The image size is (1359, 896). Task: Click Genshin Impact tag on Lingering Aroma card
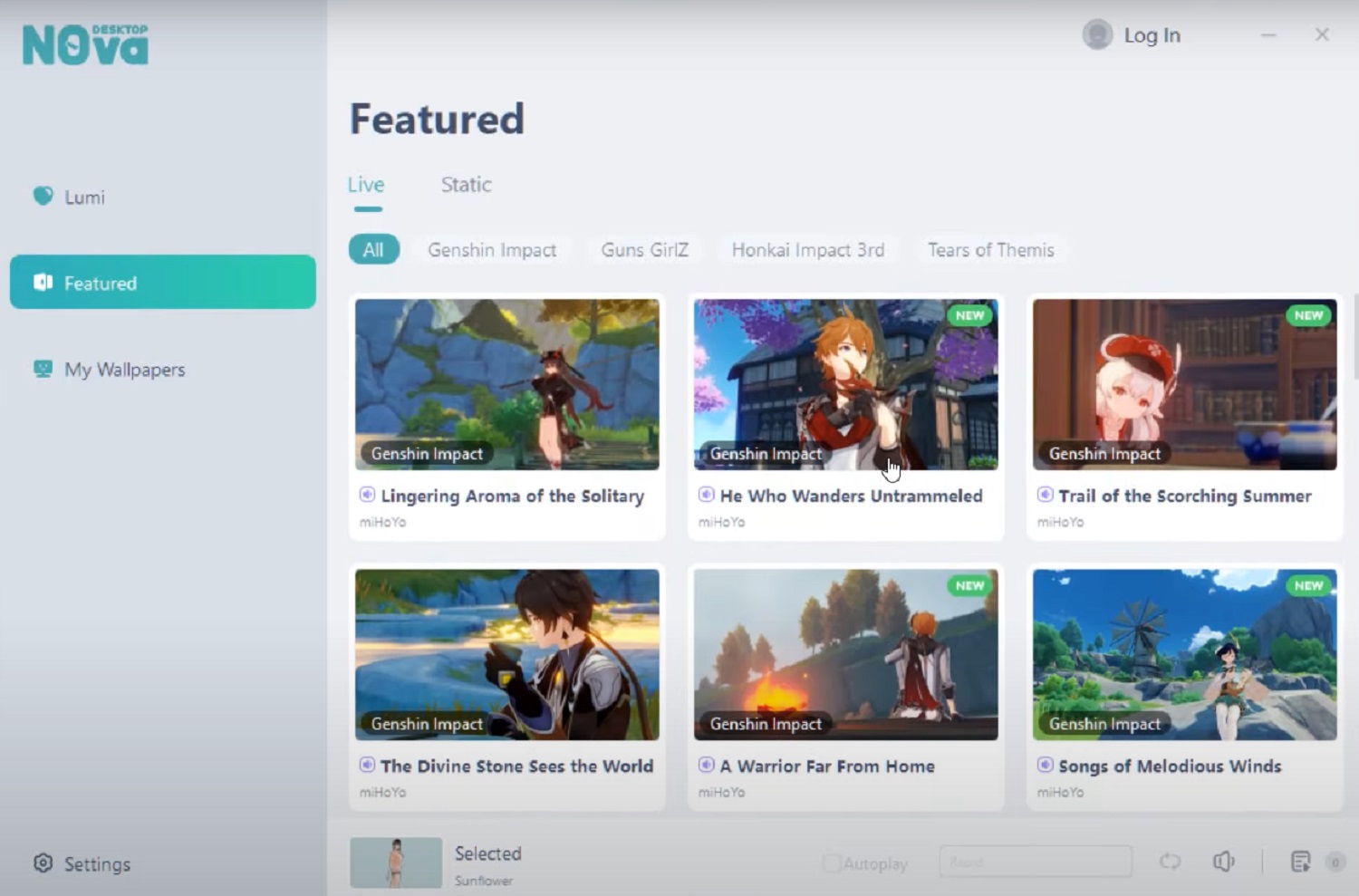(427, 453)
